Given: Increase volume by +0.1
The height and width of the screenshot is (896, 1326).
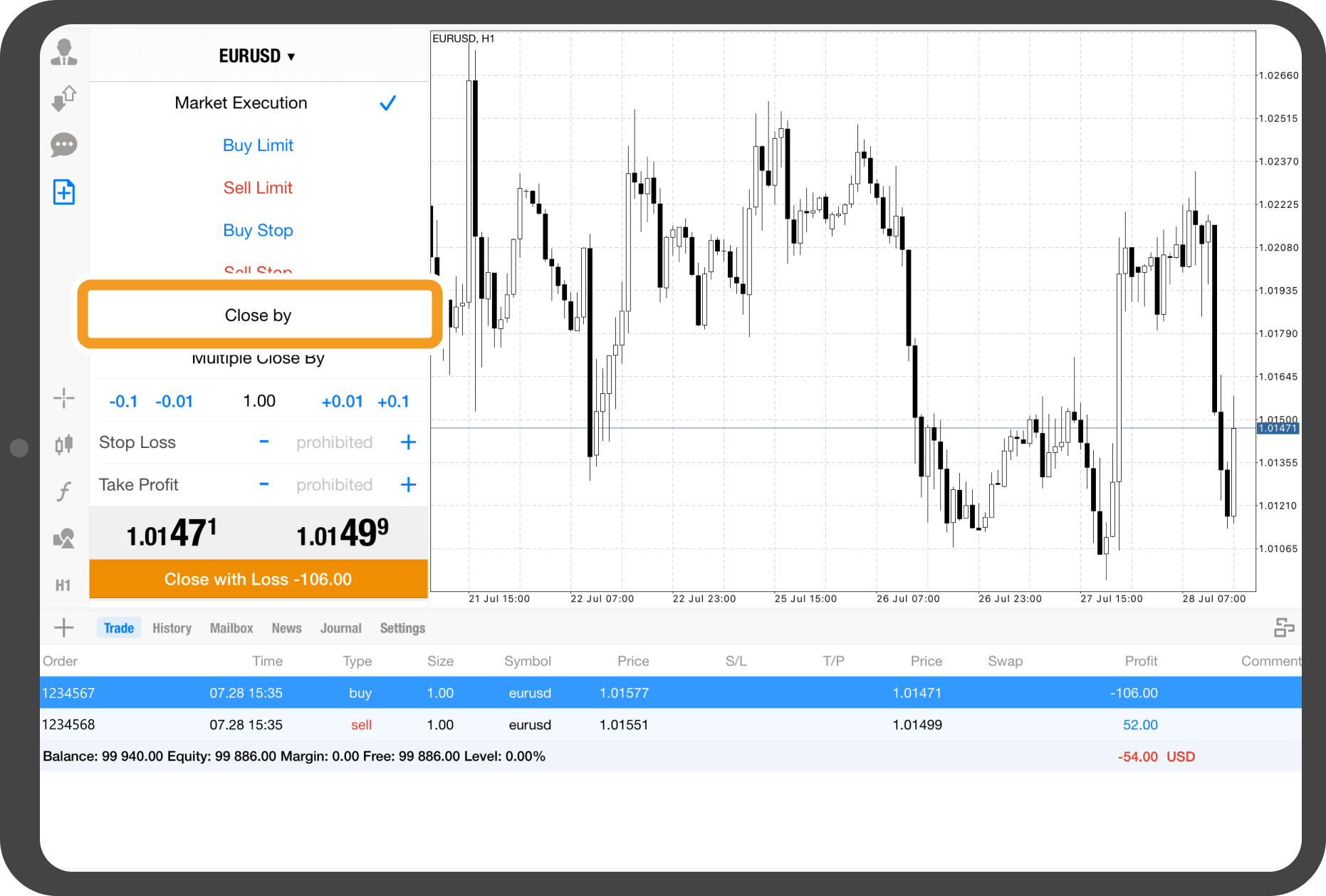Looking at the screenshot, I should 393,402.
